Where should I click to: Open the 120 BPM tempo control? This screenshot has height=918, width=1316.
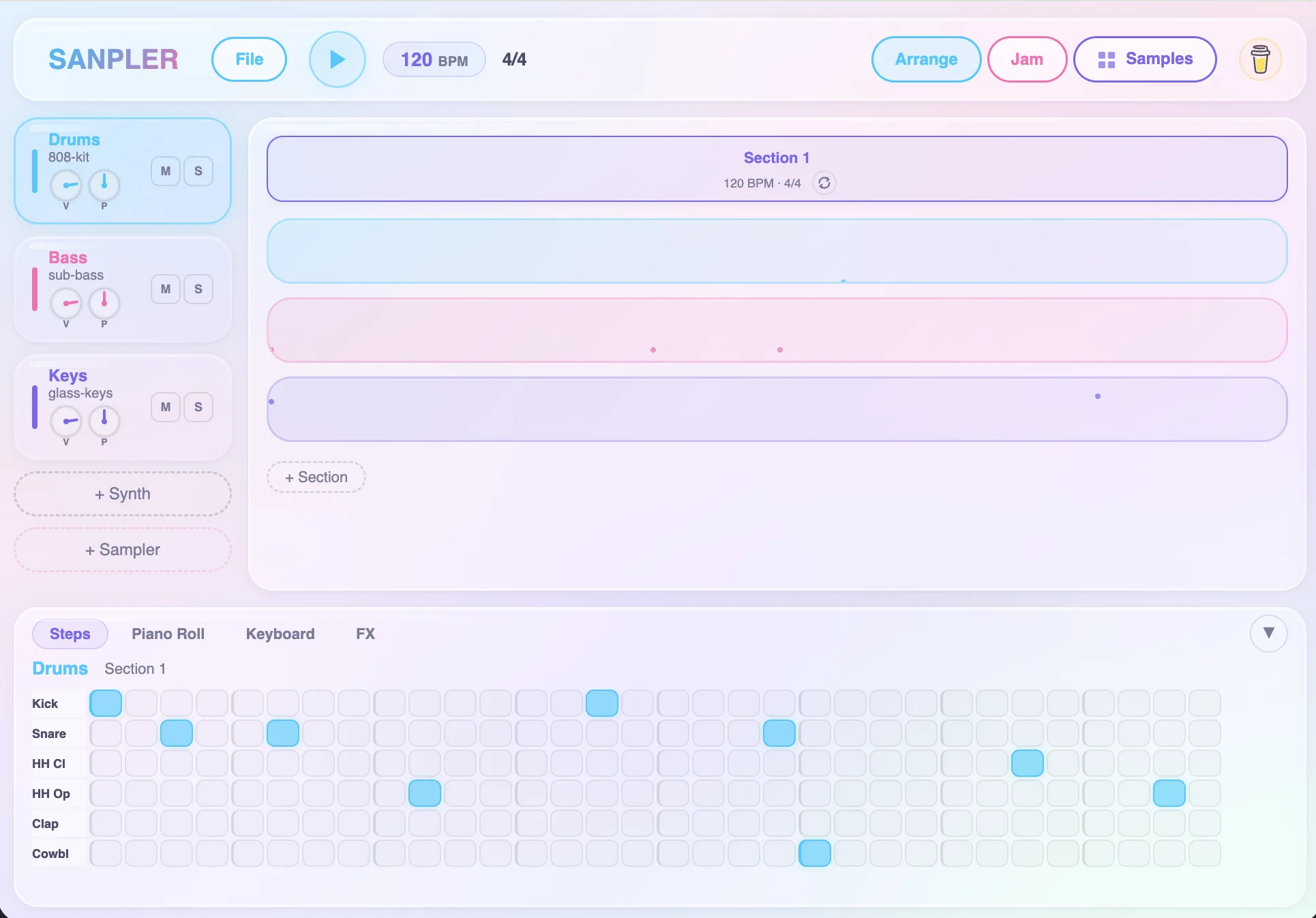[x=434, y=60]
